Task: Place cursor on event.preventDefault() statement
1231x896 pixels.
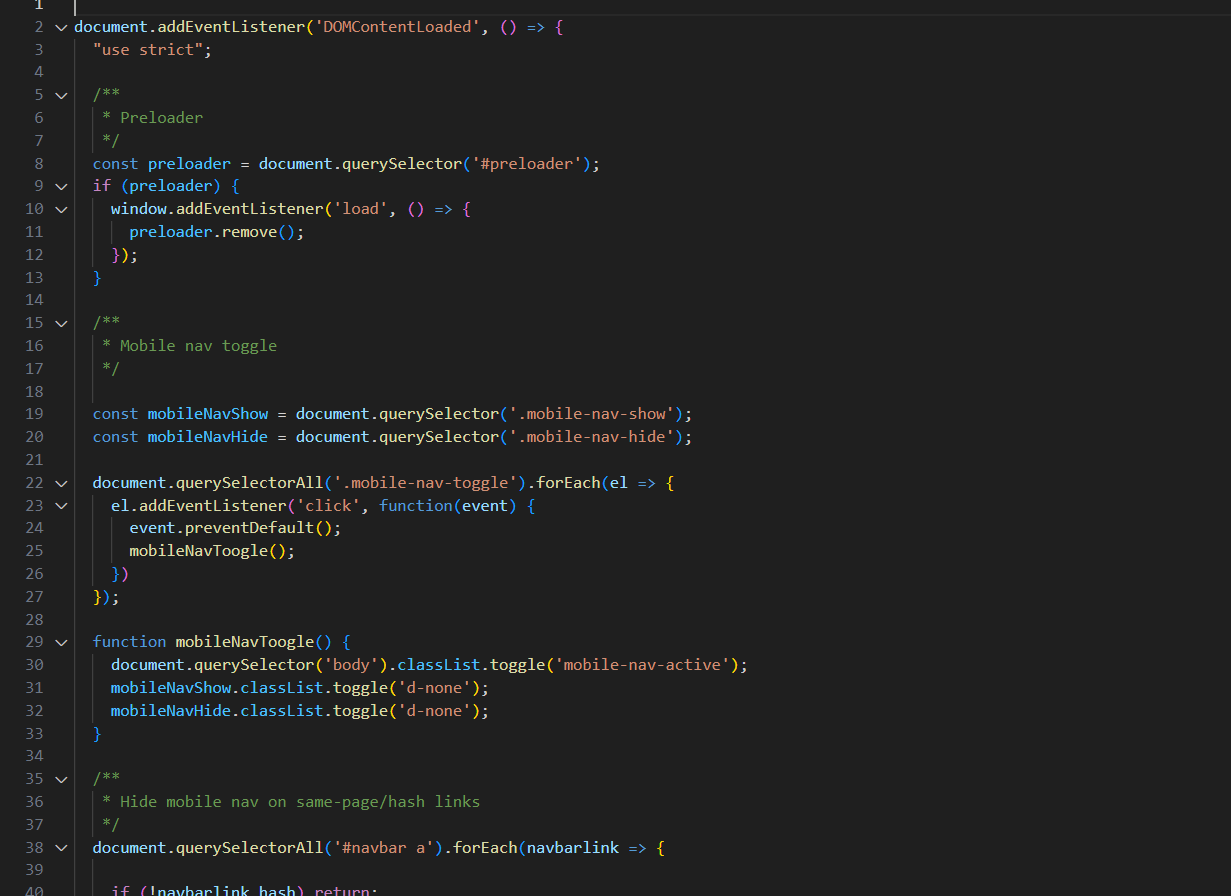Action: coord(234,528)
